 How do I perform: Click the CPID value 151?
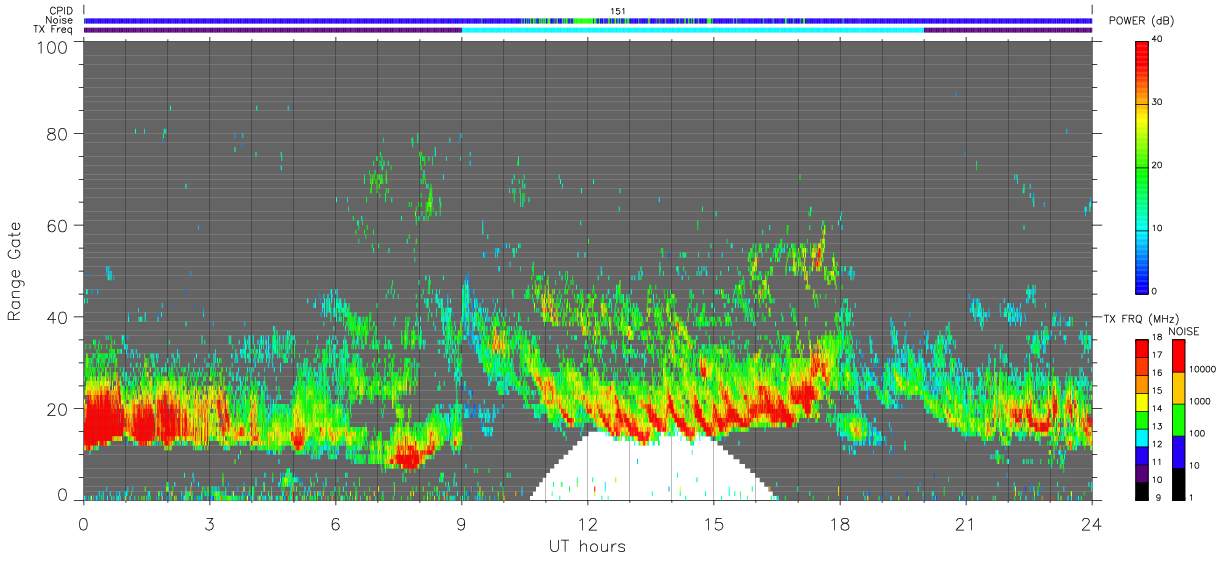[618, 11]
